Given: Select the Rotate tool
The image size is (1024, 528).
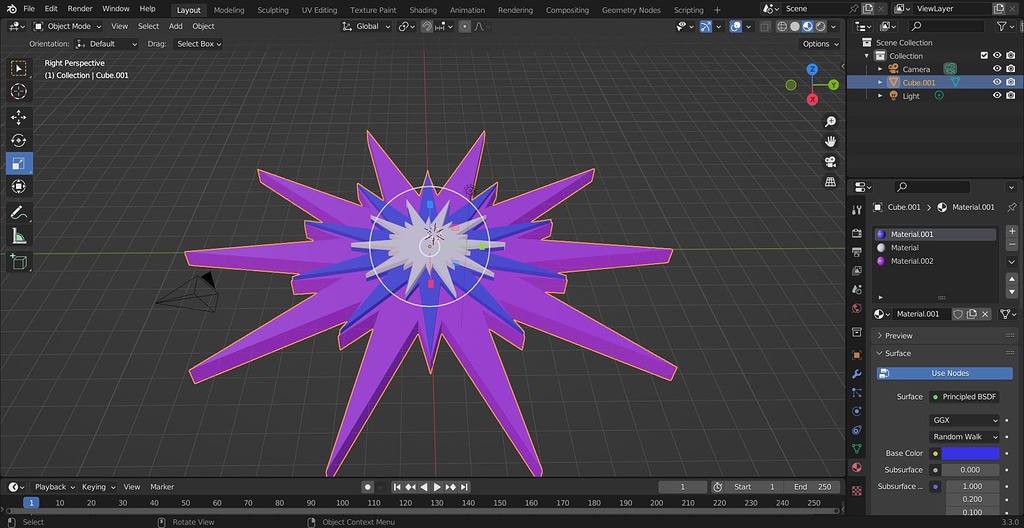Looking at the screenshot, I should (19, 140).
